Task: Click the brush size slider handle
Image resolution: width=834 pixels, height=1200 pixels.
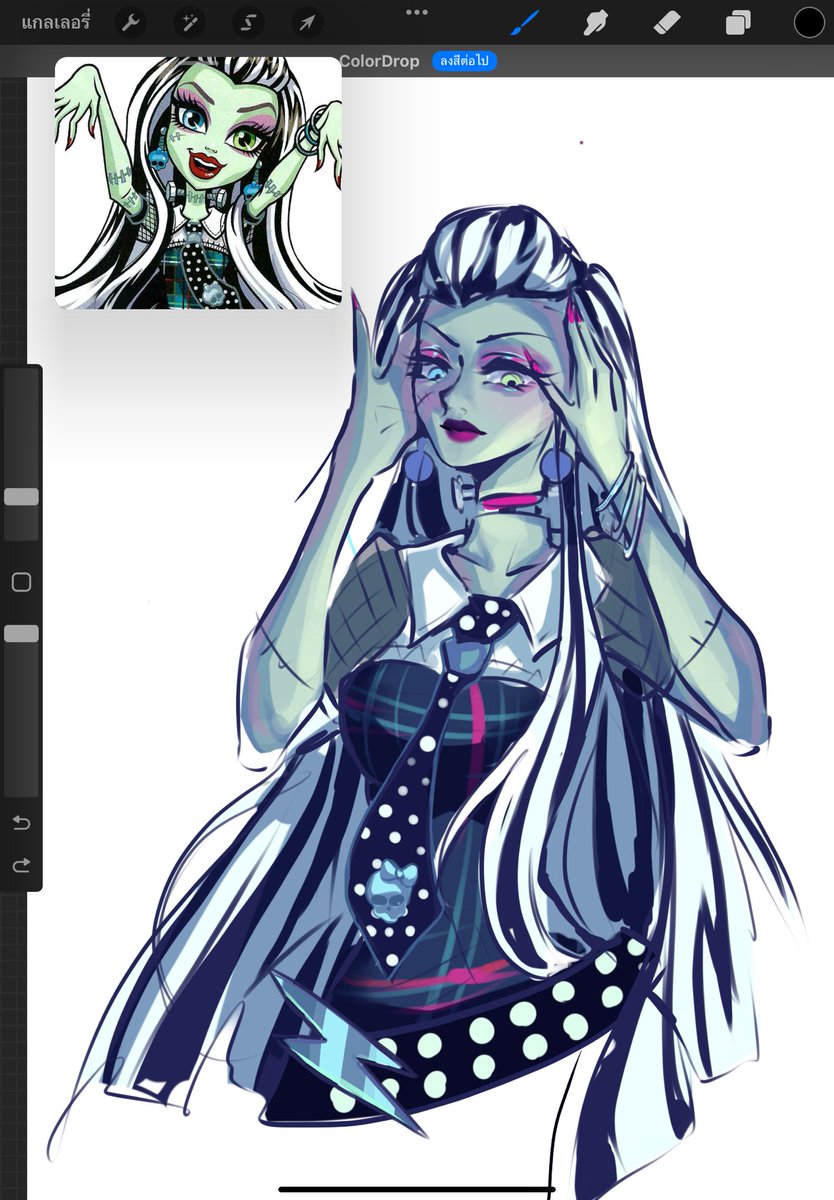Action: (21, 497)
